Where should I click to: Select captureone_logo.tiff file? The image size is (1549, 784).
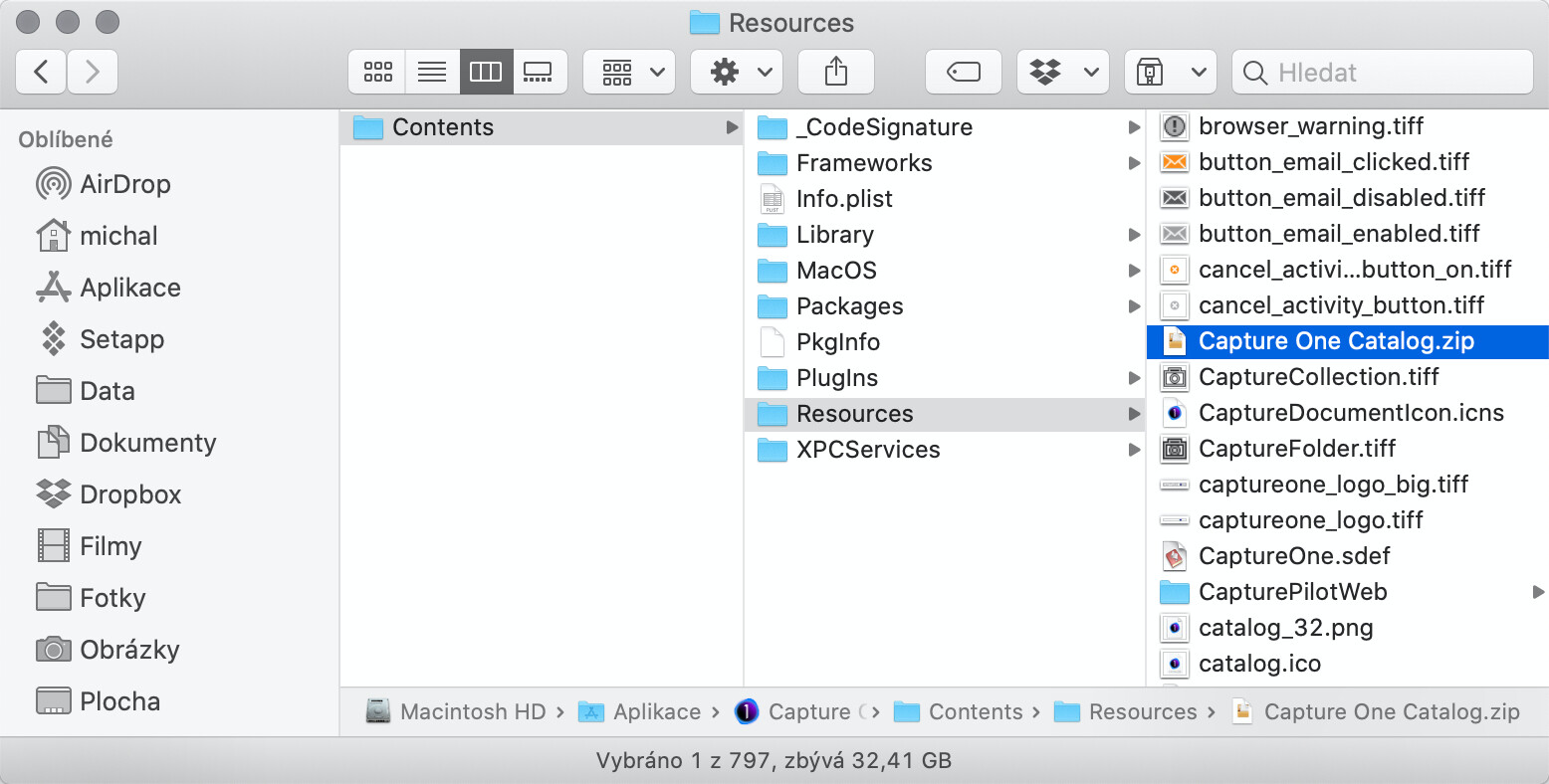(x=1348, y=520)
